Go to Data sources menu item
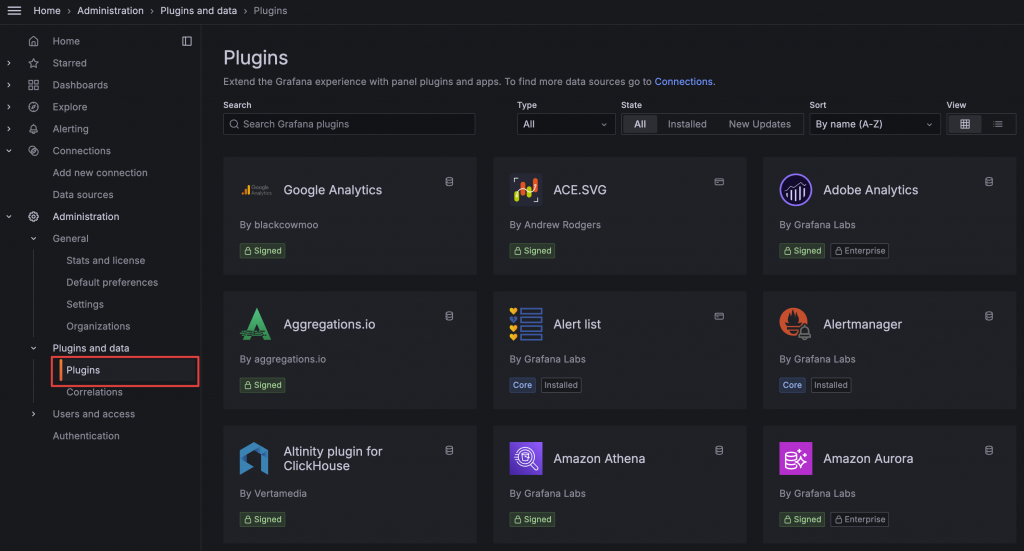Screen dimensions: 1024x551 (x=83, y=195)
